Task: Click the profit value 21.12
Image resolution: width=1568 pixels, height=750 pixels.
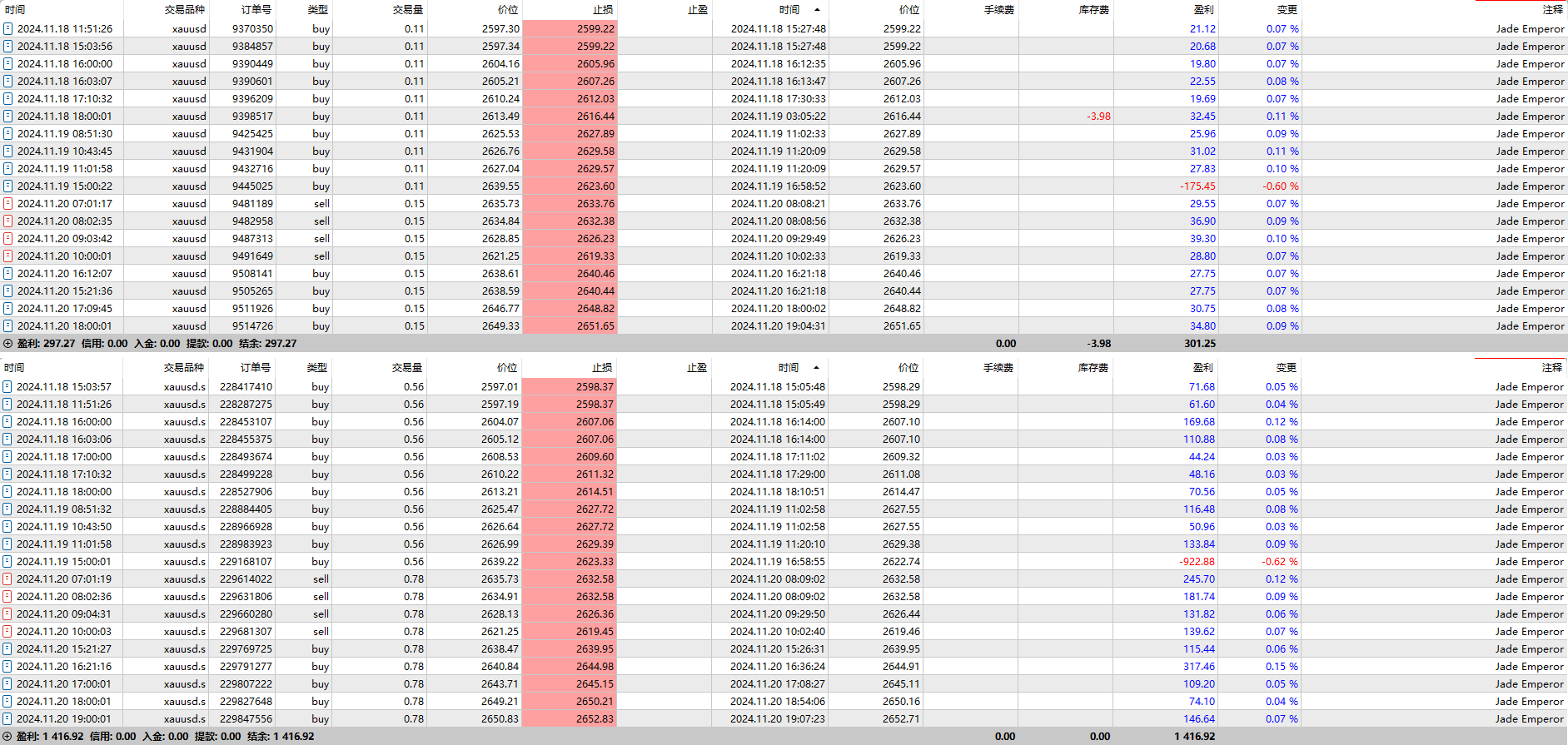Action: point(1202,29)
